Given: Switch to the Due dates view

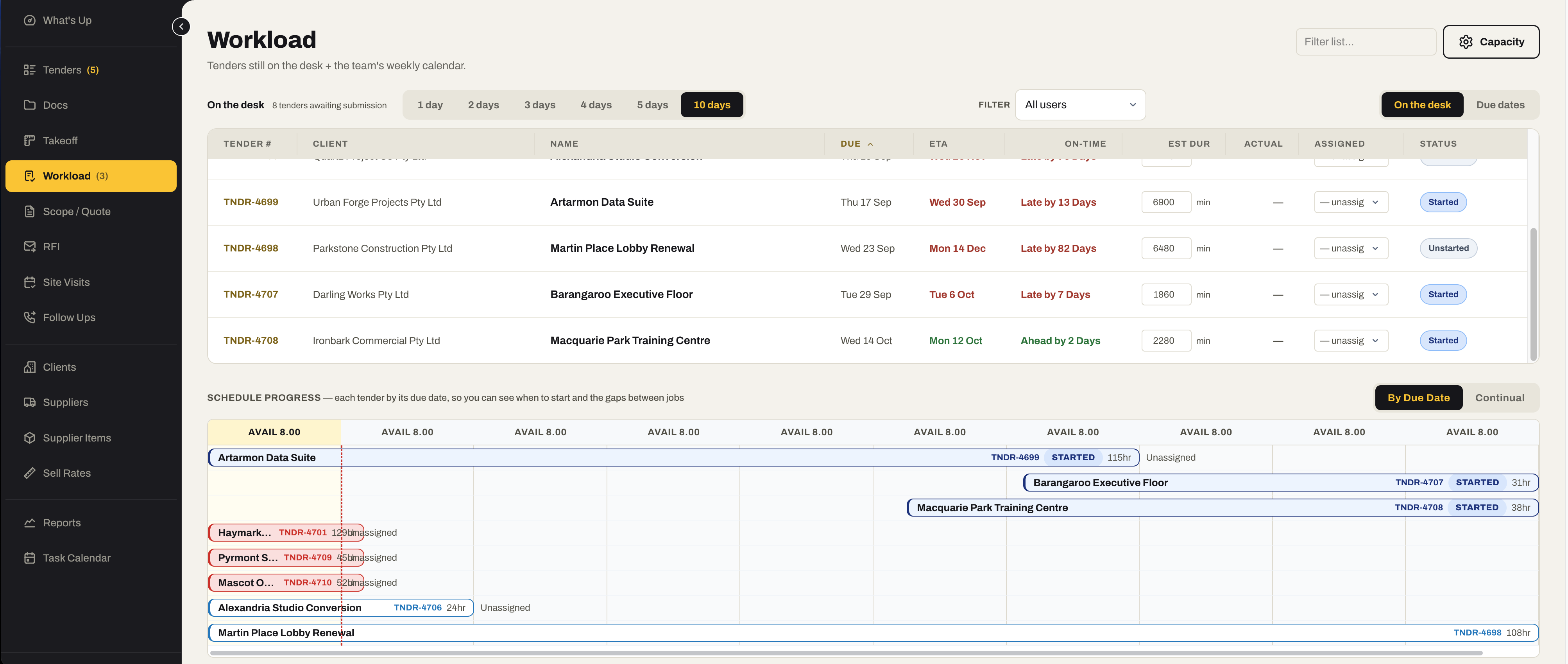Looking at the screenshot, I should pyautogui.click(x=1500, y=105).
